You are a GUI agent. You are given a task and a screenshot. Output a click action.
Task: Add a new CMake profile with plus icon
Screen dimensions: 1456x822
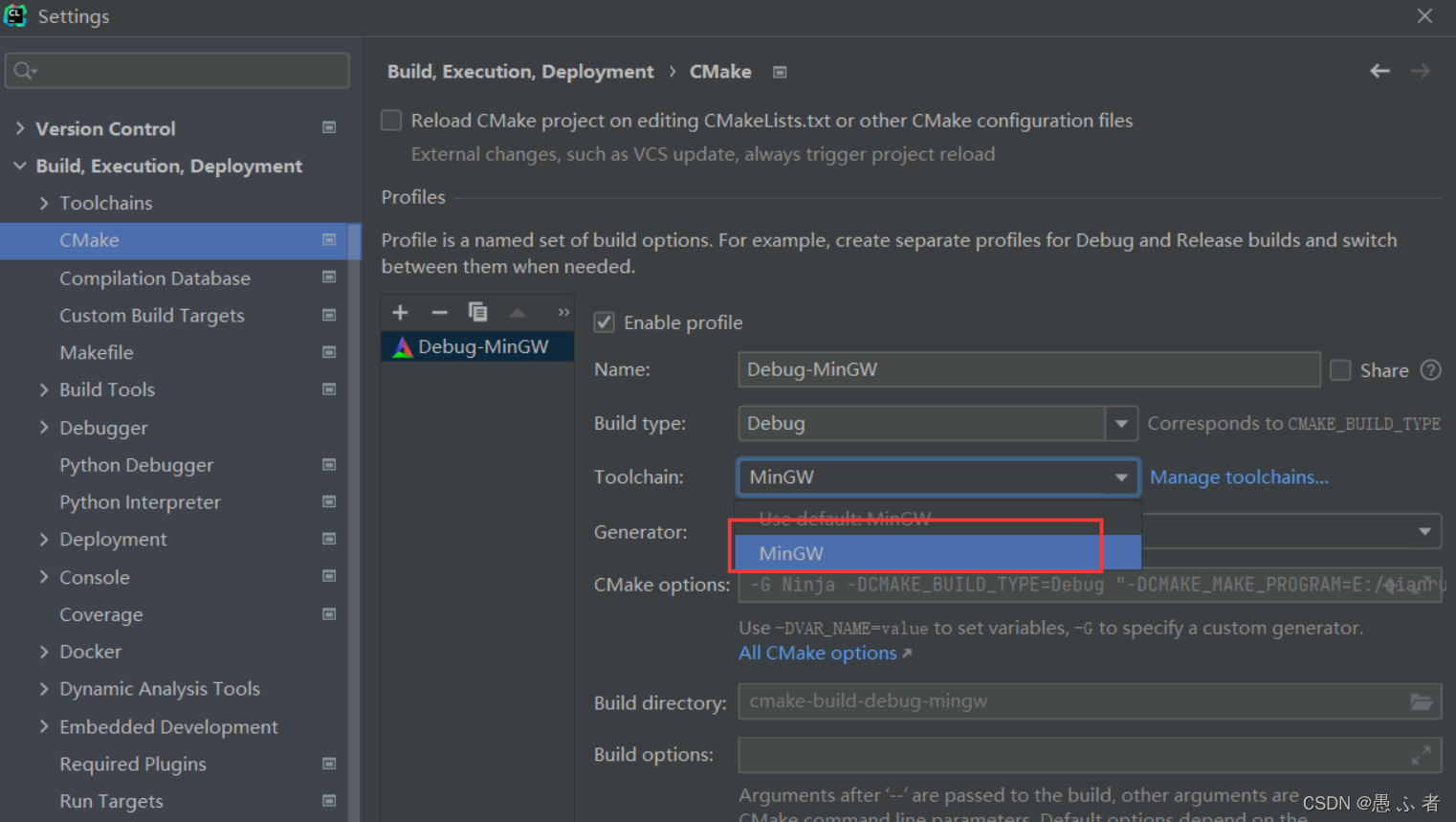point(400,312)
